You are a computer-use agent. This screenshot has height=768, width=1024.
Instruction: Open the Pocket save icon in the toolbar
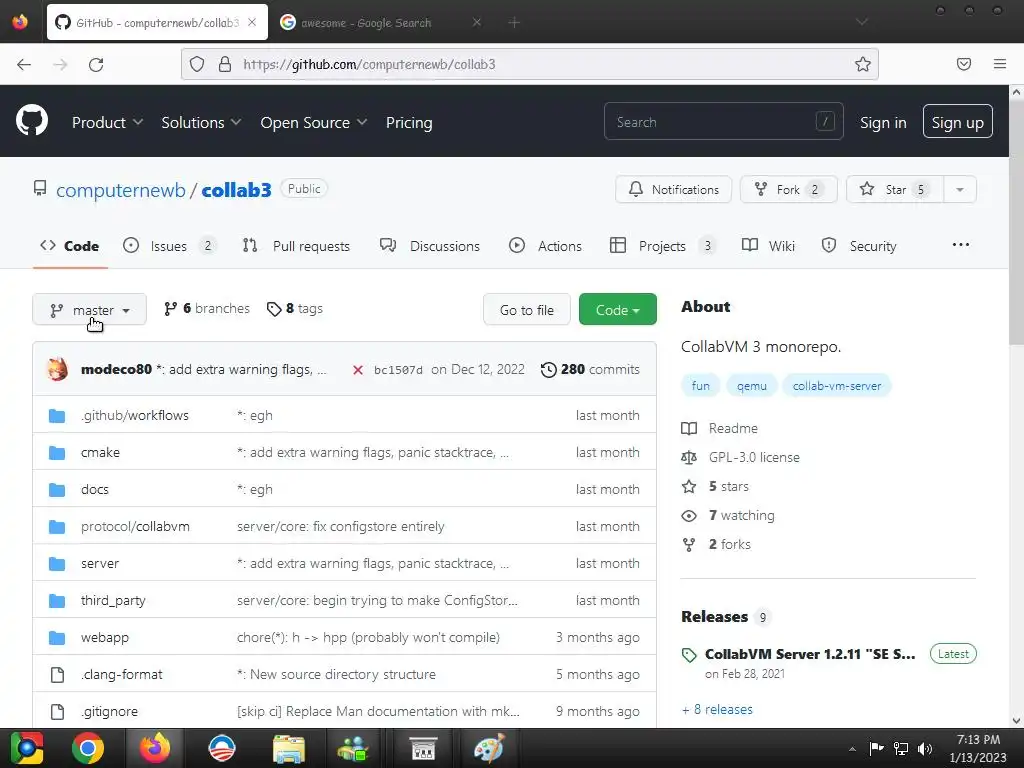click(963, 64)
